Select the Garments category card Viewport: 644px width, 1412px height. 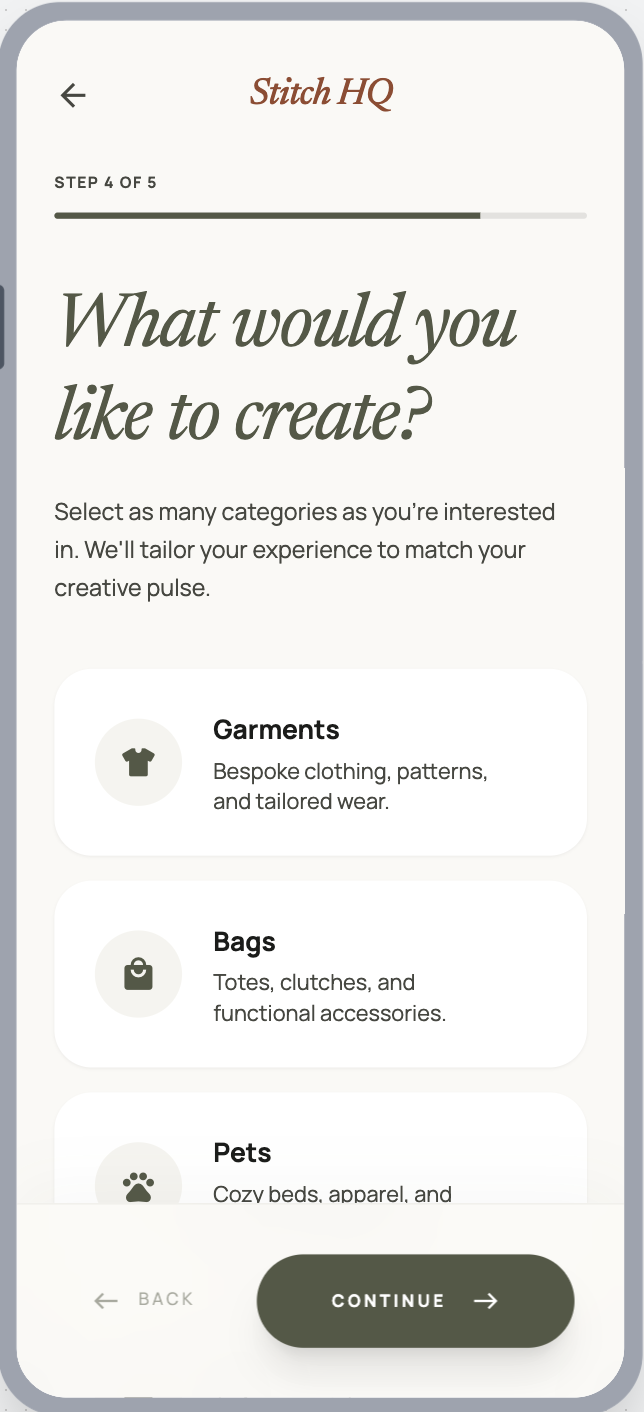[x=320, y=762]
